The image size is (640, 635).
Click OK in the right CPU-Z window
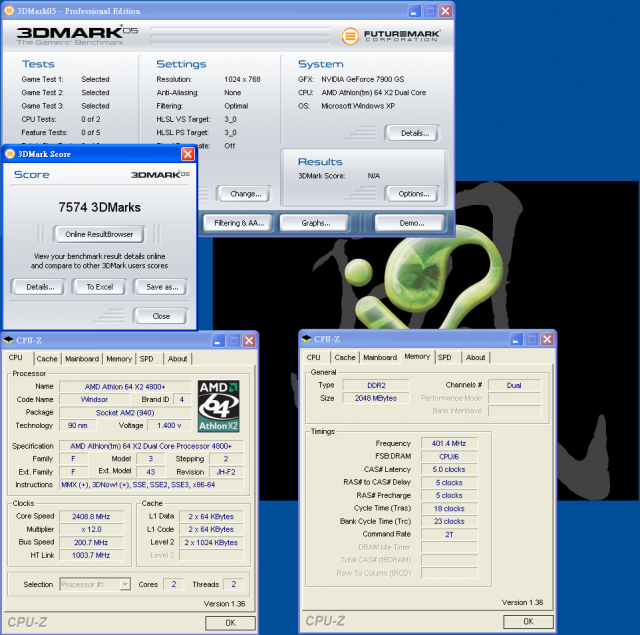coord(528,621)
